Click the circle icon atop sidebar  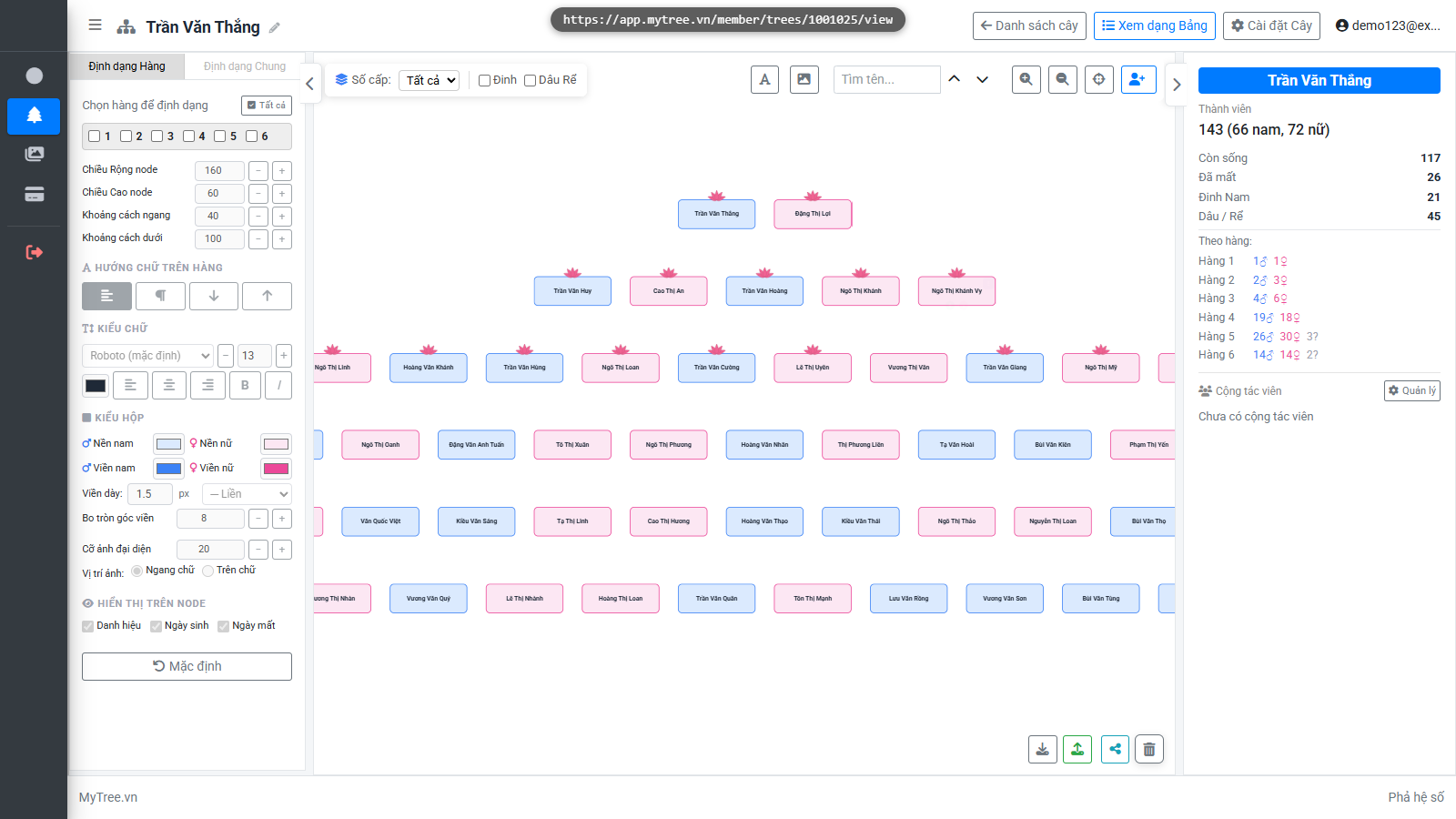34,76
